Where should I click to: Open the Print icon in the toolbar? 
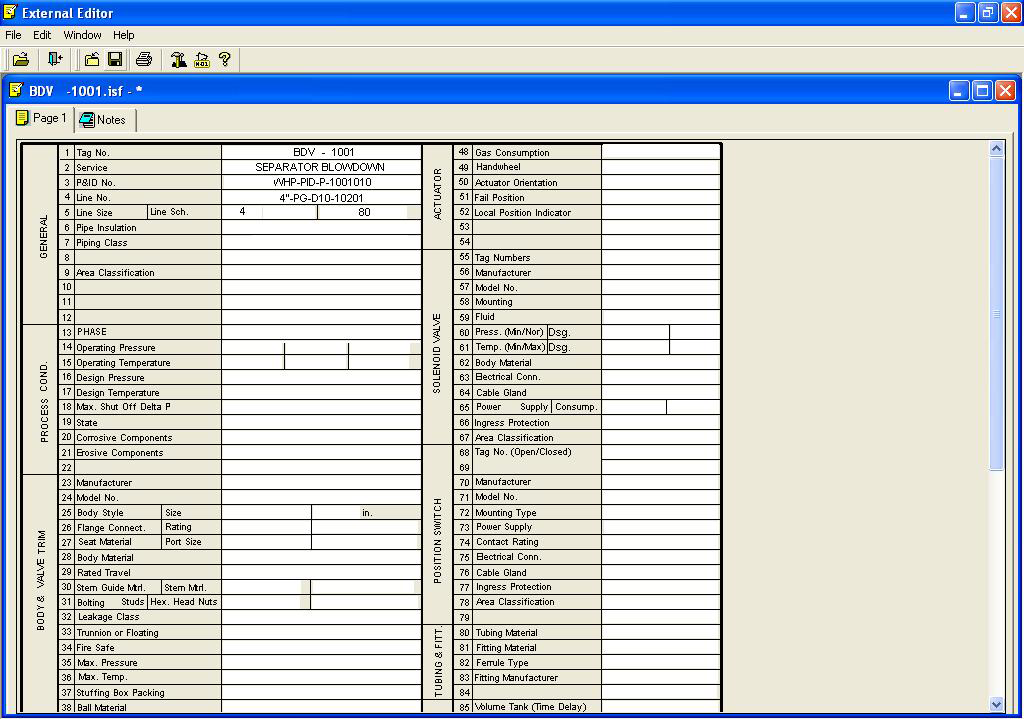pos(144,59)
